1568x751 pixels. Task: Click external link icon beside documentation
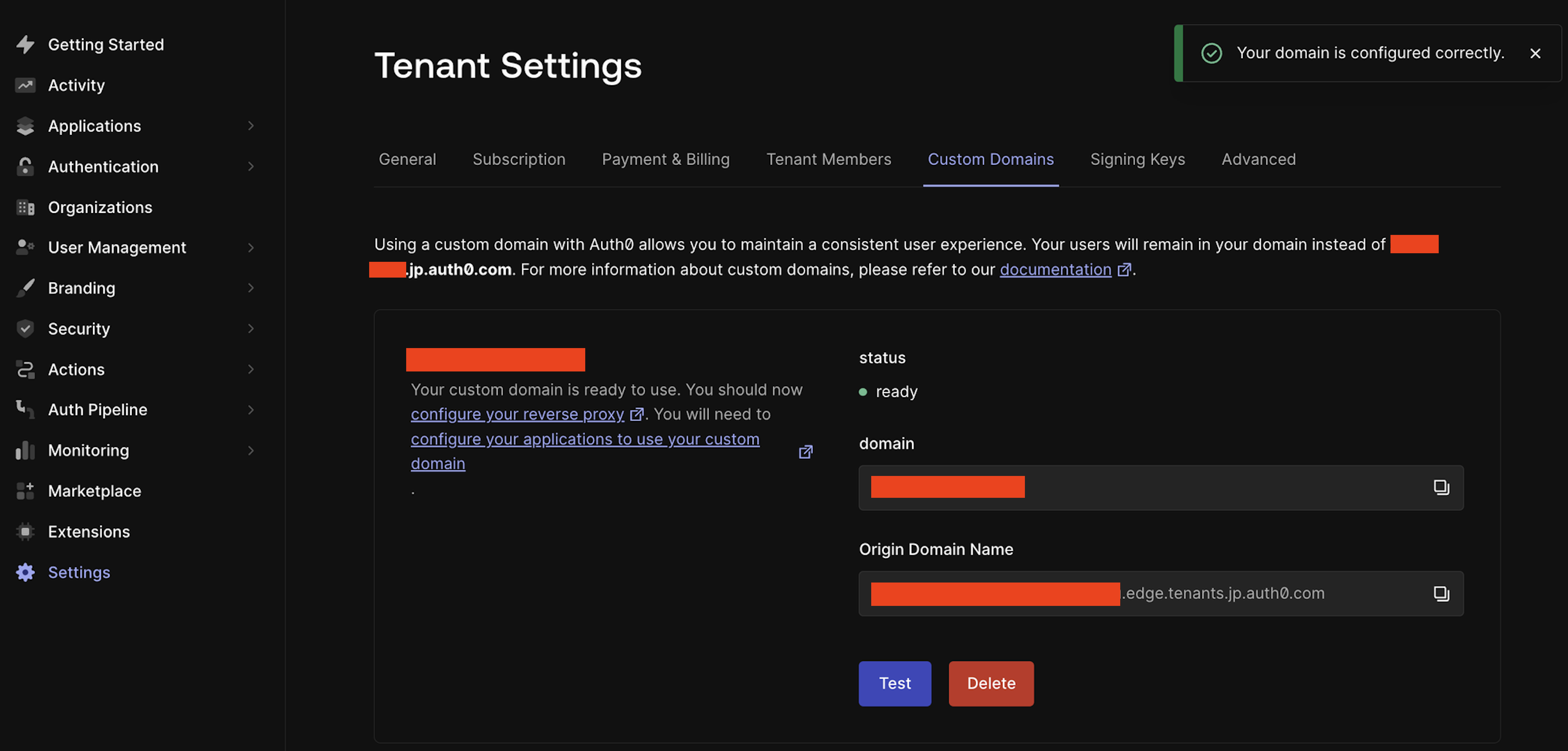(x=1124, y=269)
